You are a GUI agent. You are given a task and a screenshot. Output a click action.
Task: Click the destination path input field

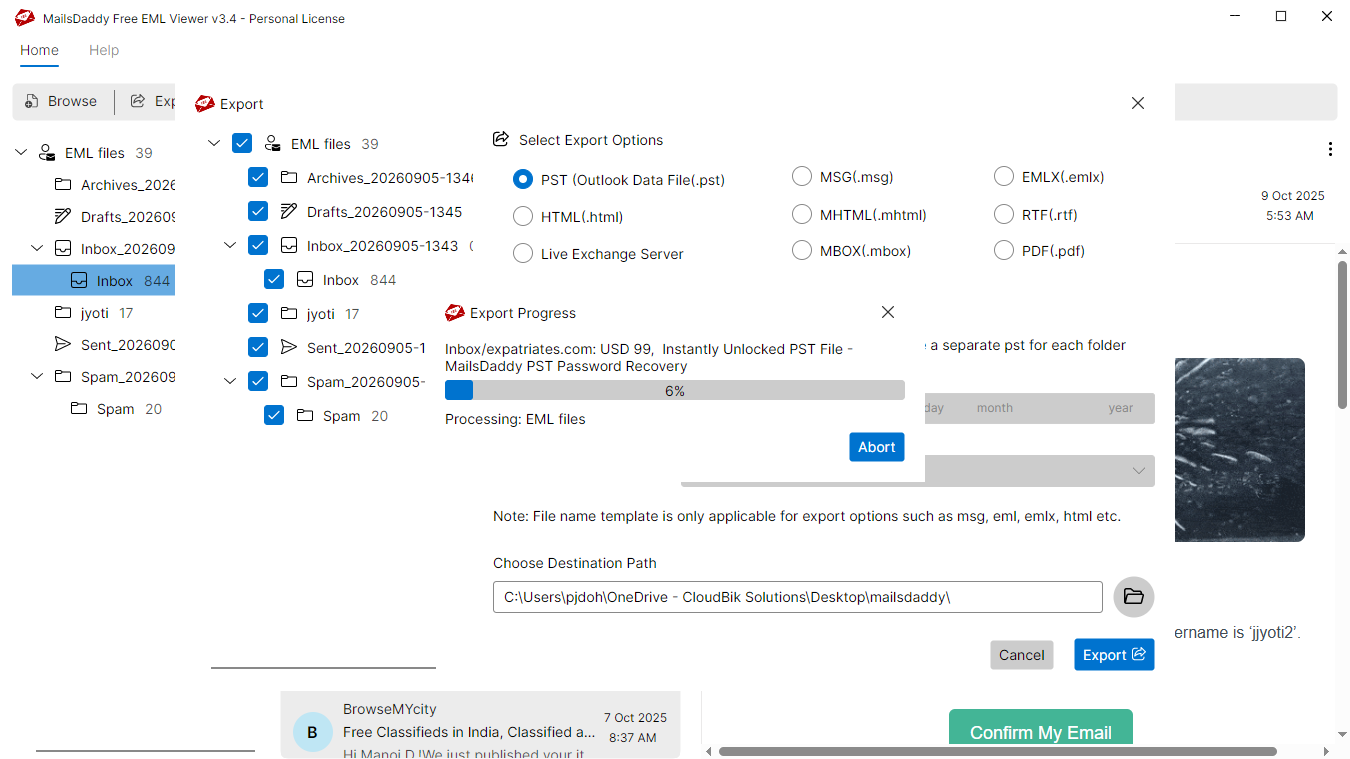pyautogui.click(x=797, y=597)
